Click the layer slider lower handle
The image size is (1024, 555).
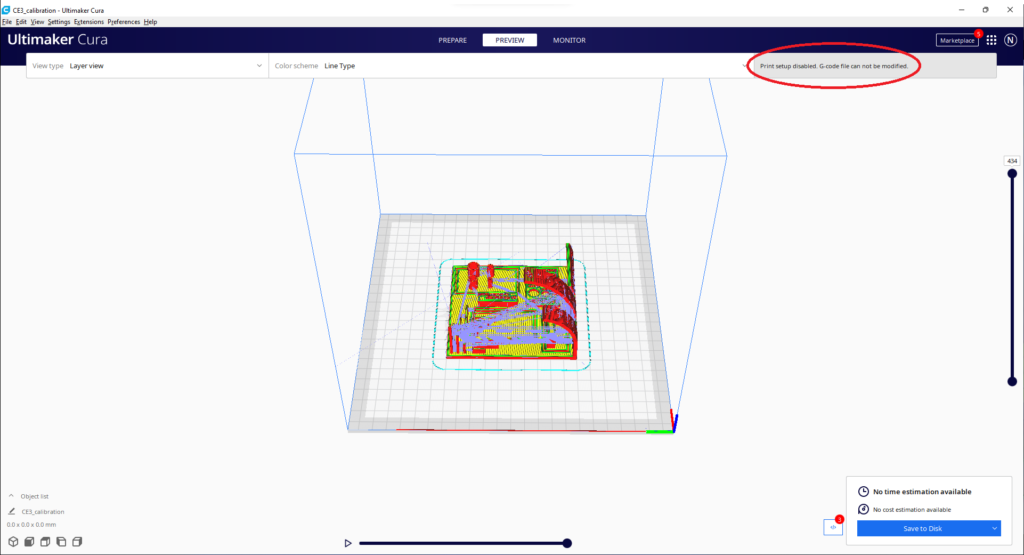[x=1012, y=381]
